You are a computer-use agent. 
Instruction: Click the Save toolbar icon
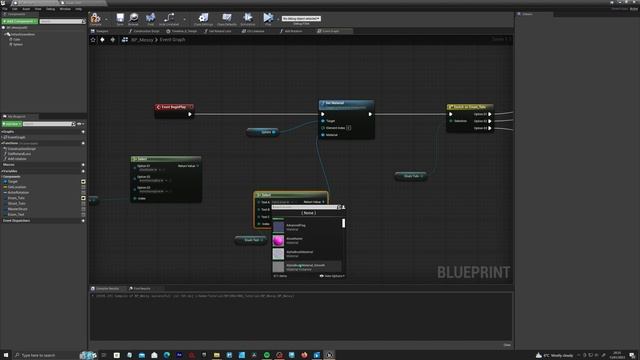click(x=120, y=18)
